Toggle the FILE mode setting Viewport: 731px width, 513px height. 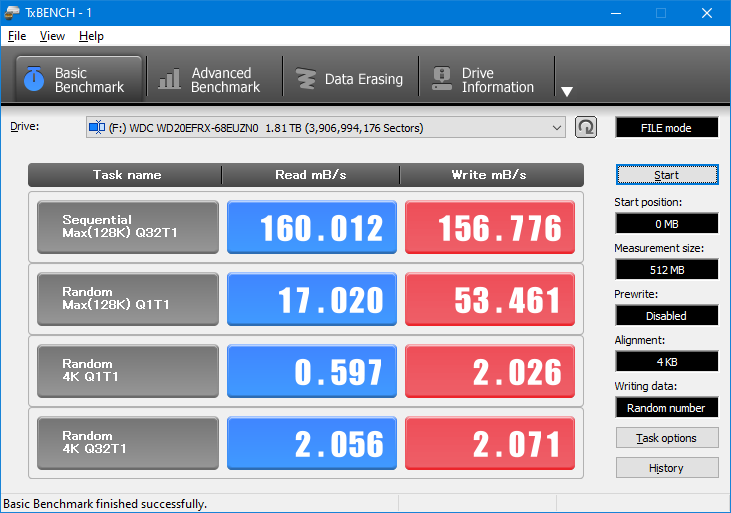667,128
